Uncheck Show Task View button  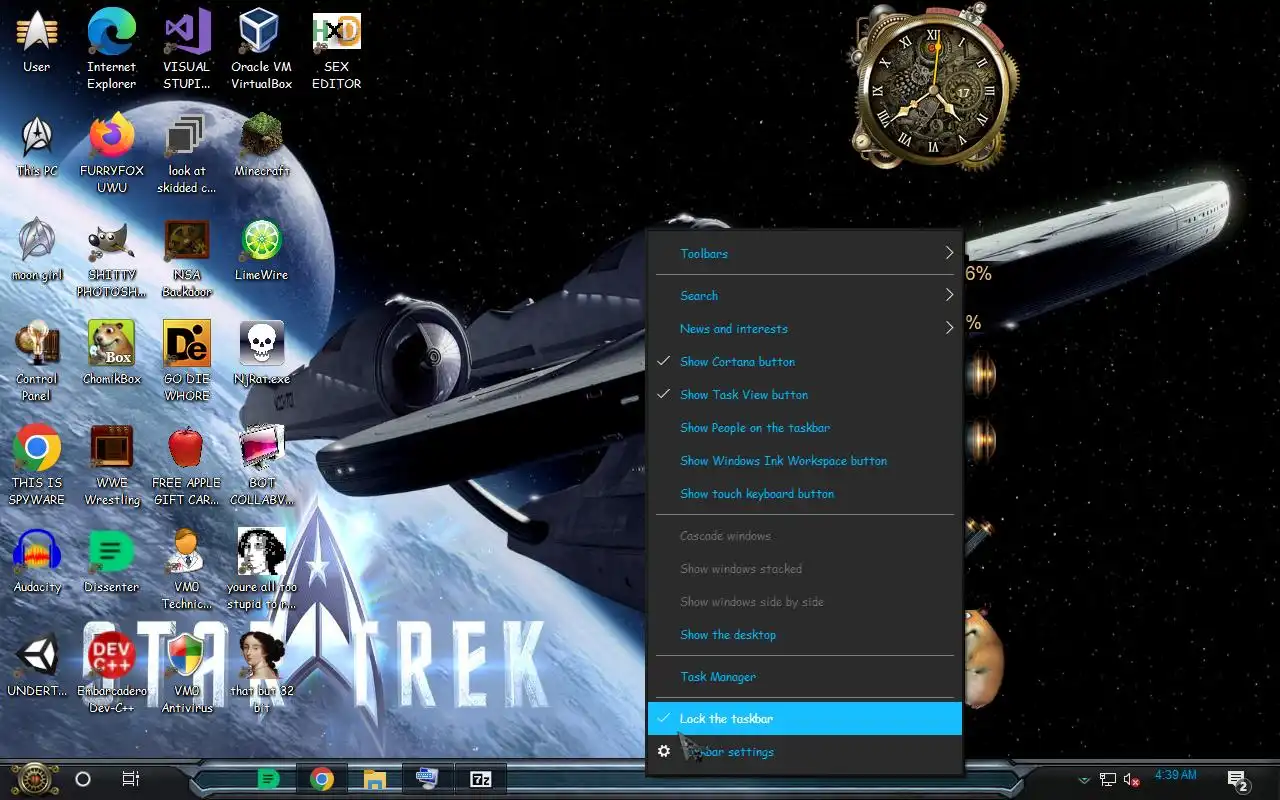click(x=805, y=395)
